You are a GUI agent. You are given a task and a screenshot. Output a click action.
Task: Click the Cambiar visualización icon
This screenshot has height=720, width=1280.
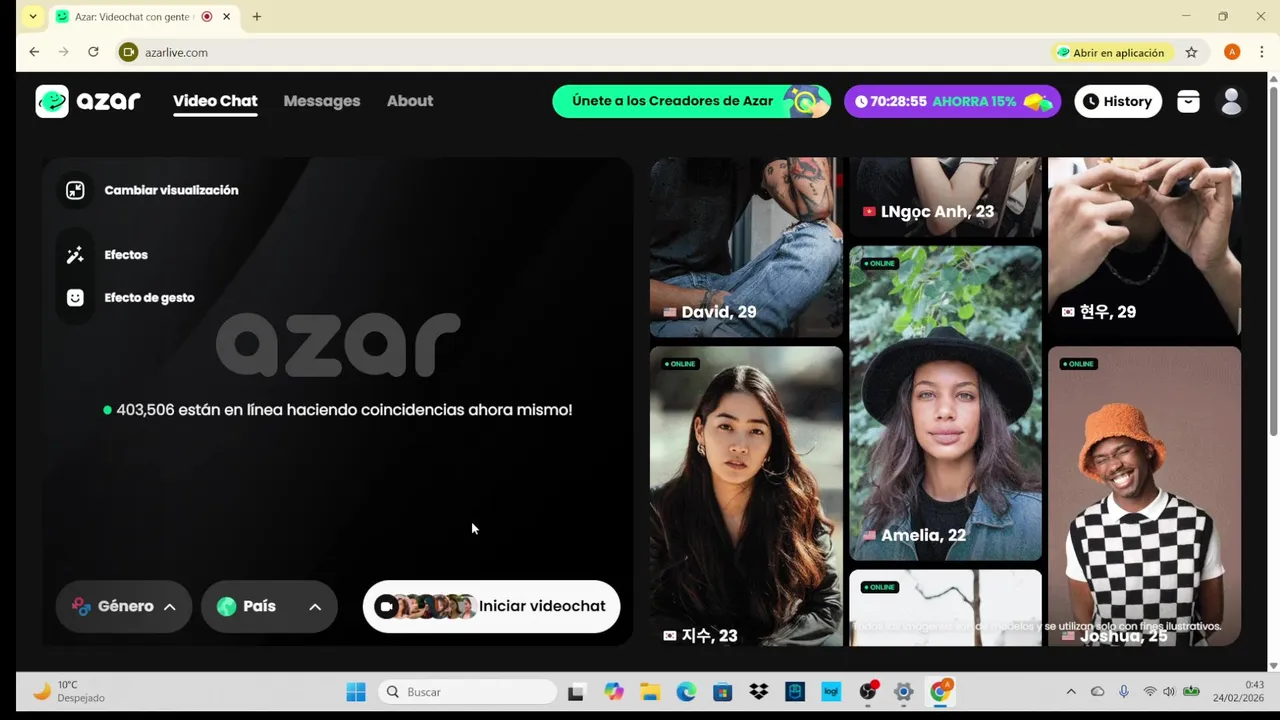click(75, 190)
